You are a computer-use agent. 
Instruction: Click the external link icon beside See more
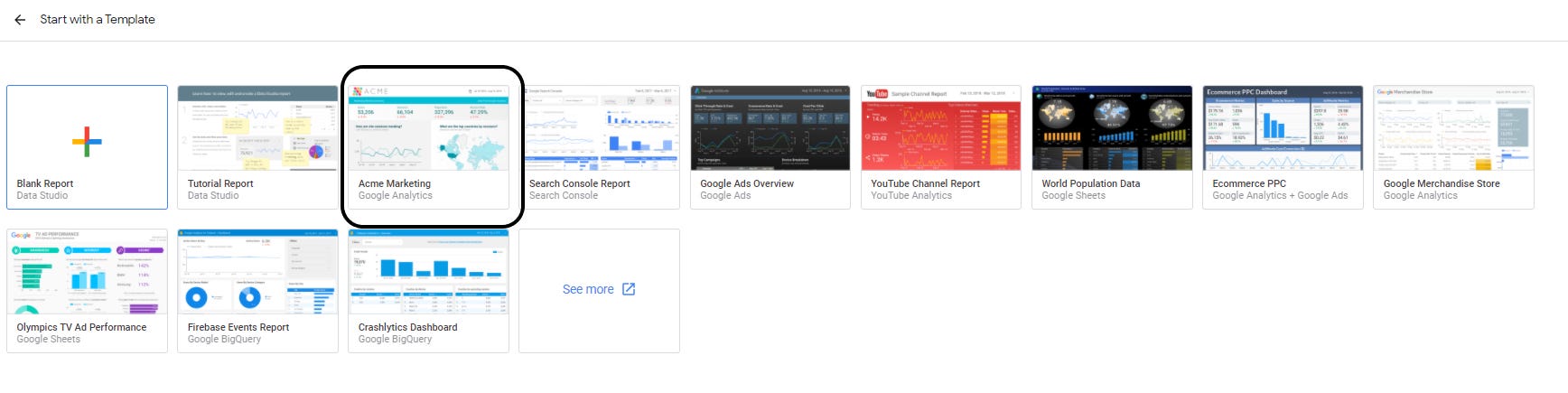tap(629, 289)
